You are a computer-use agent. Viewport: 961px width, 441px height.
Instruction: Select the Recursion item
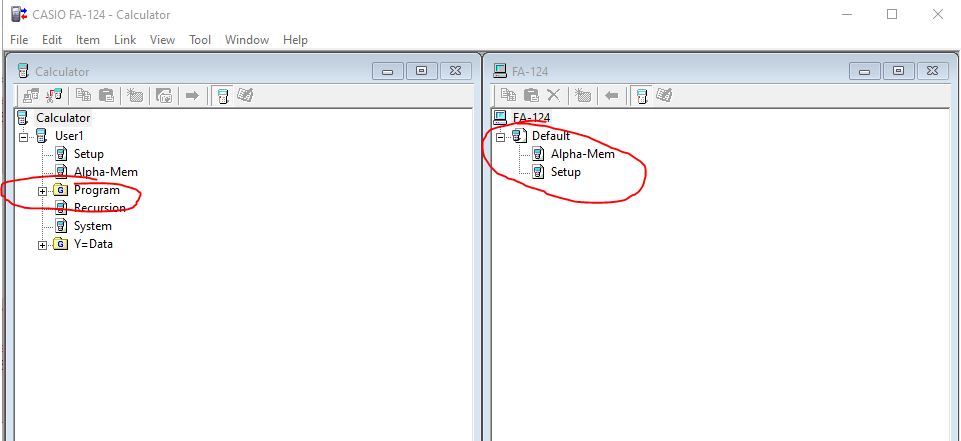tap(100, 208)
